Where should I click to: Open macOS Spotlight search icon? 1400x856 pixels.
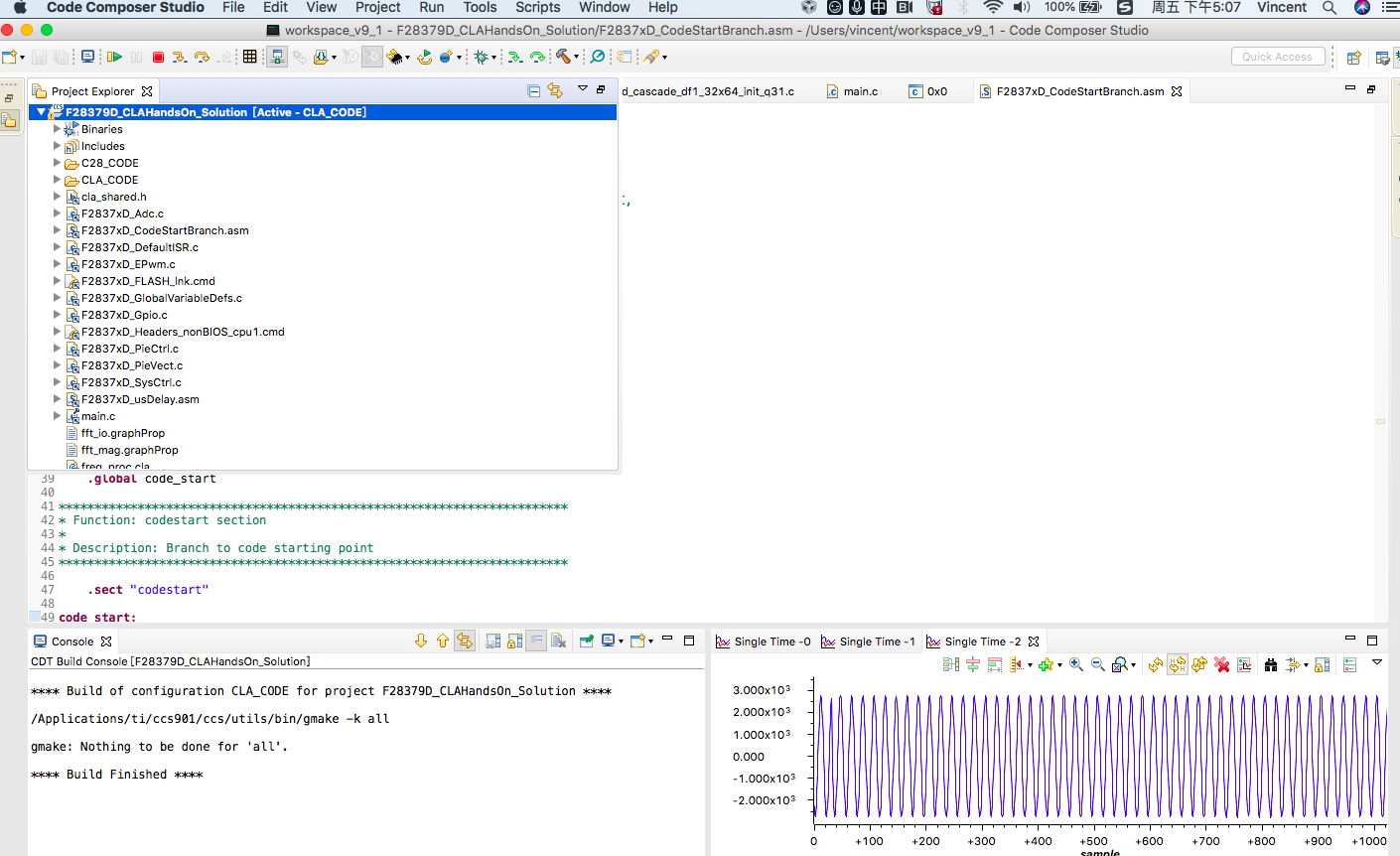point(1330,8)
